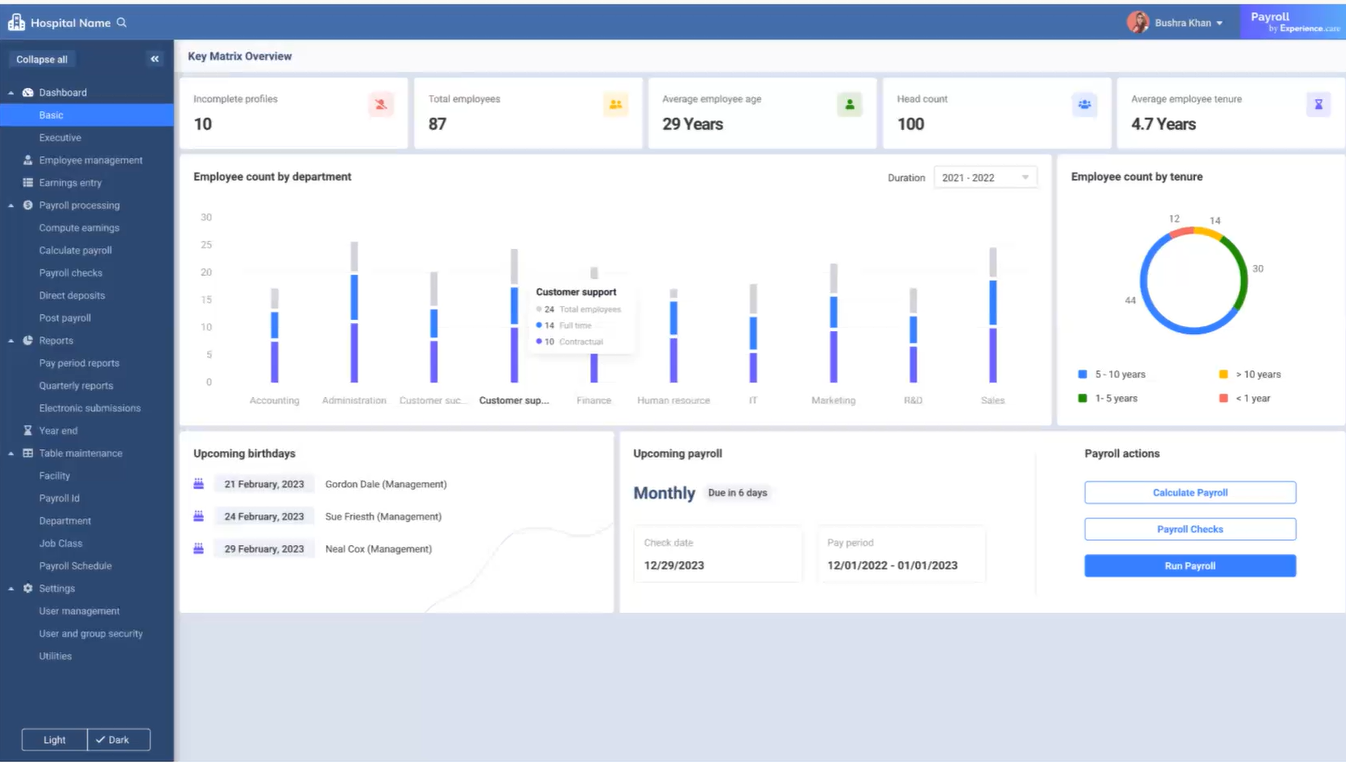Open the Executive dashboard view
The height and width of the screenshot is (762, 1346).
[60, 138]
